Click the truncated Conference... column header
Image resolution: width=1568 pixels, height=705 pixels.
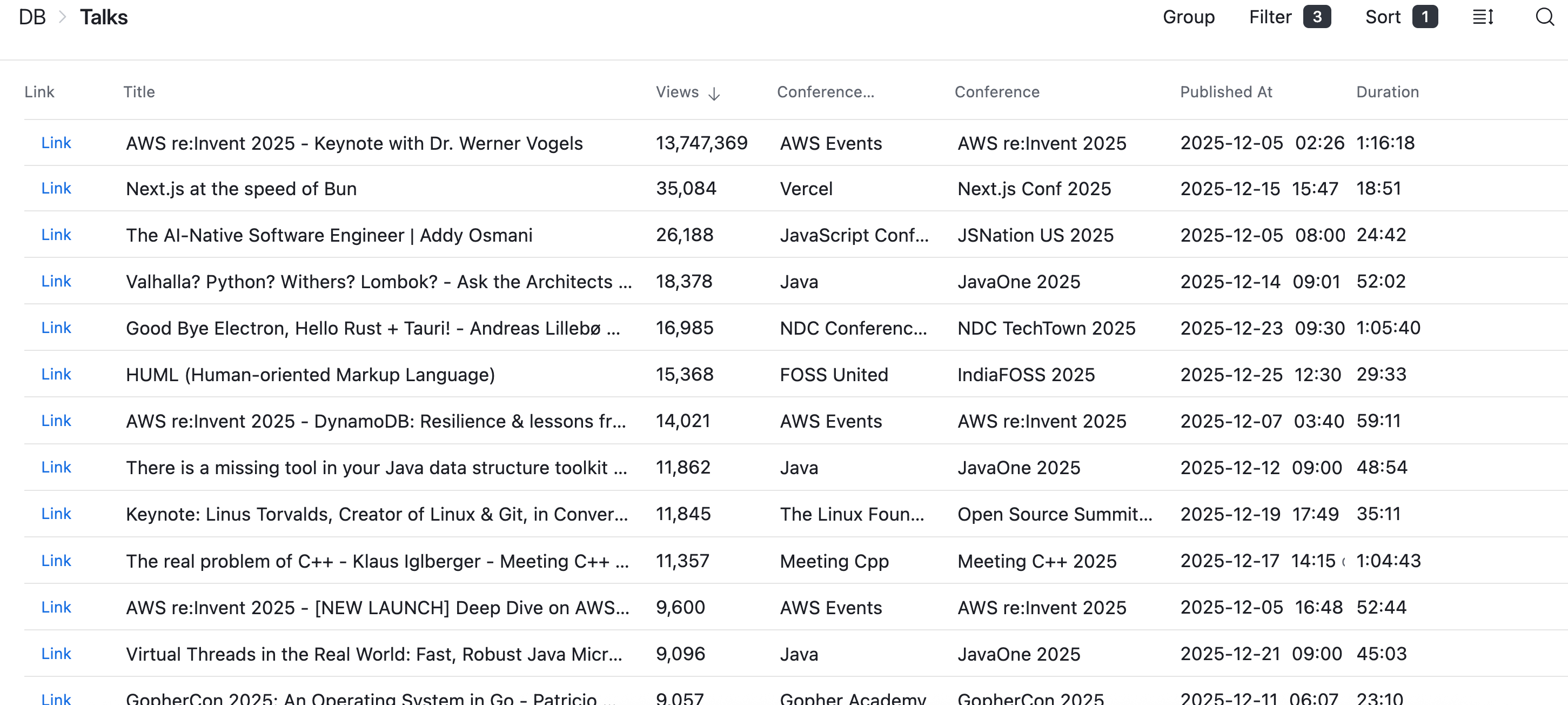825,92
